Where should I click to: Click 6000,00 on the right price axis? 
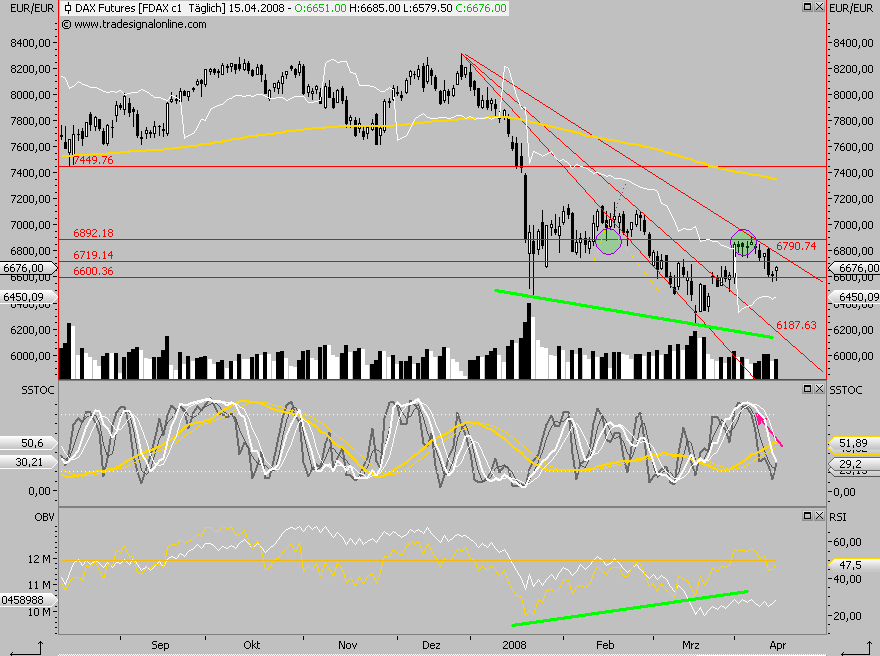click(x=854, y=356)
